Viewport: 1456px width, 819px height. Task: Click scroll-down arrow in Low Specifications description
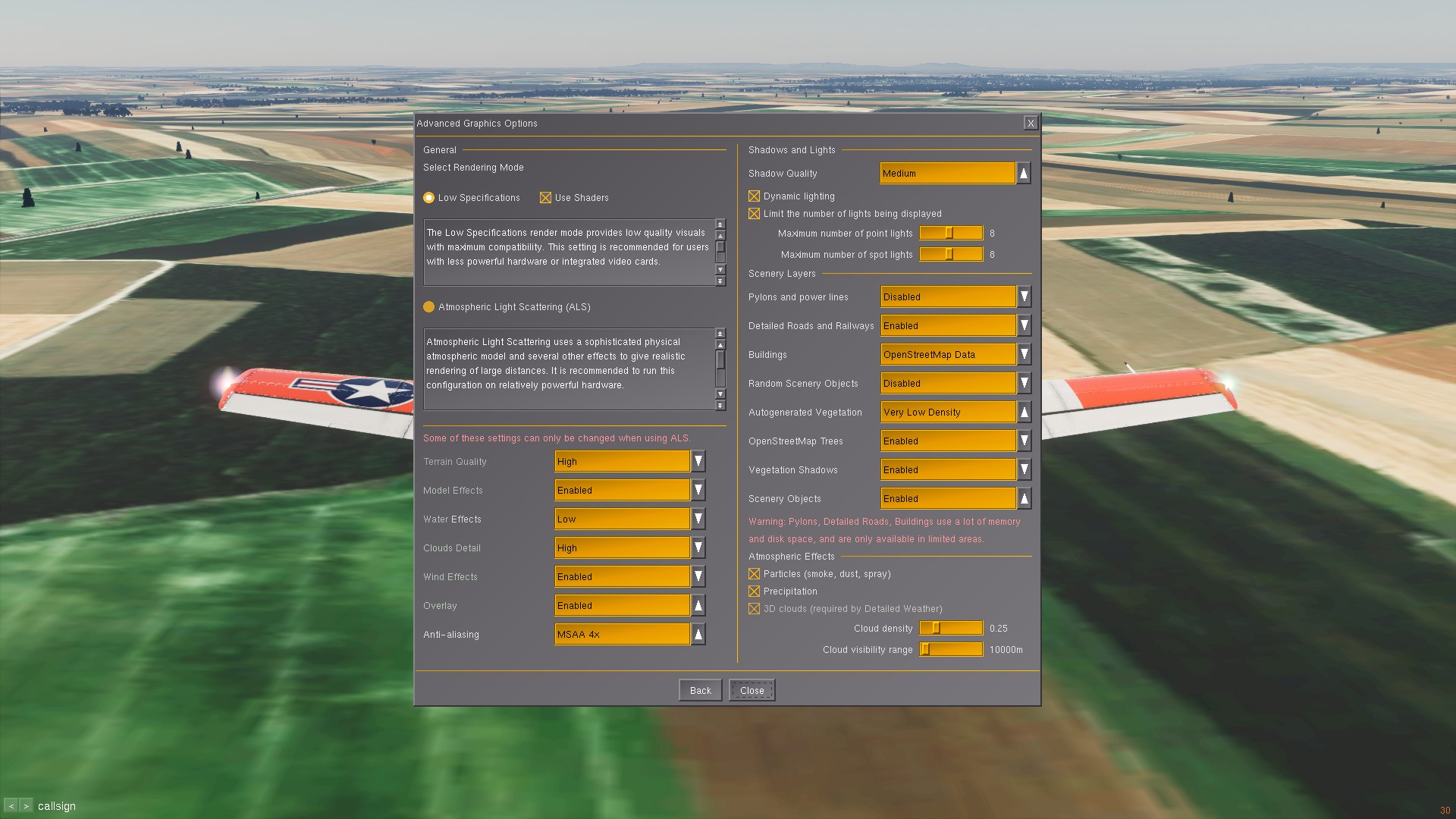(x=720, y=270)
